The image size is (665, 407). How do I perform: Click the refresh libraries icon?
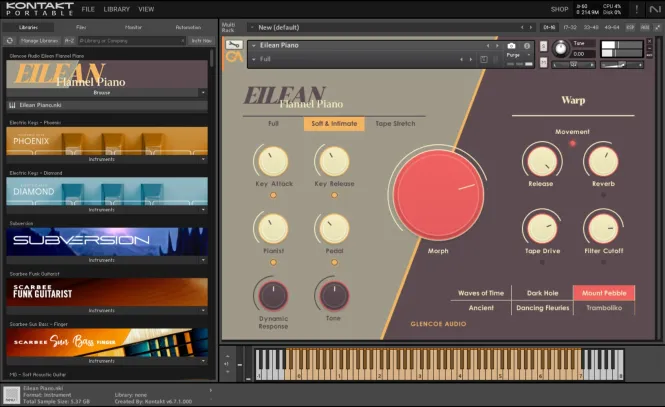10,41
